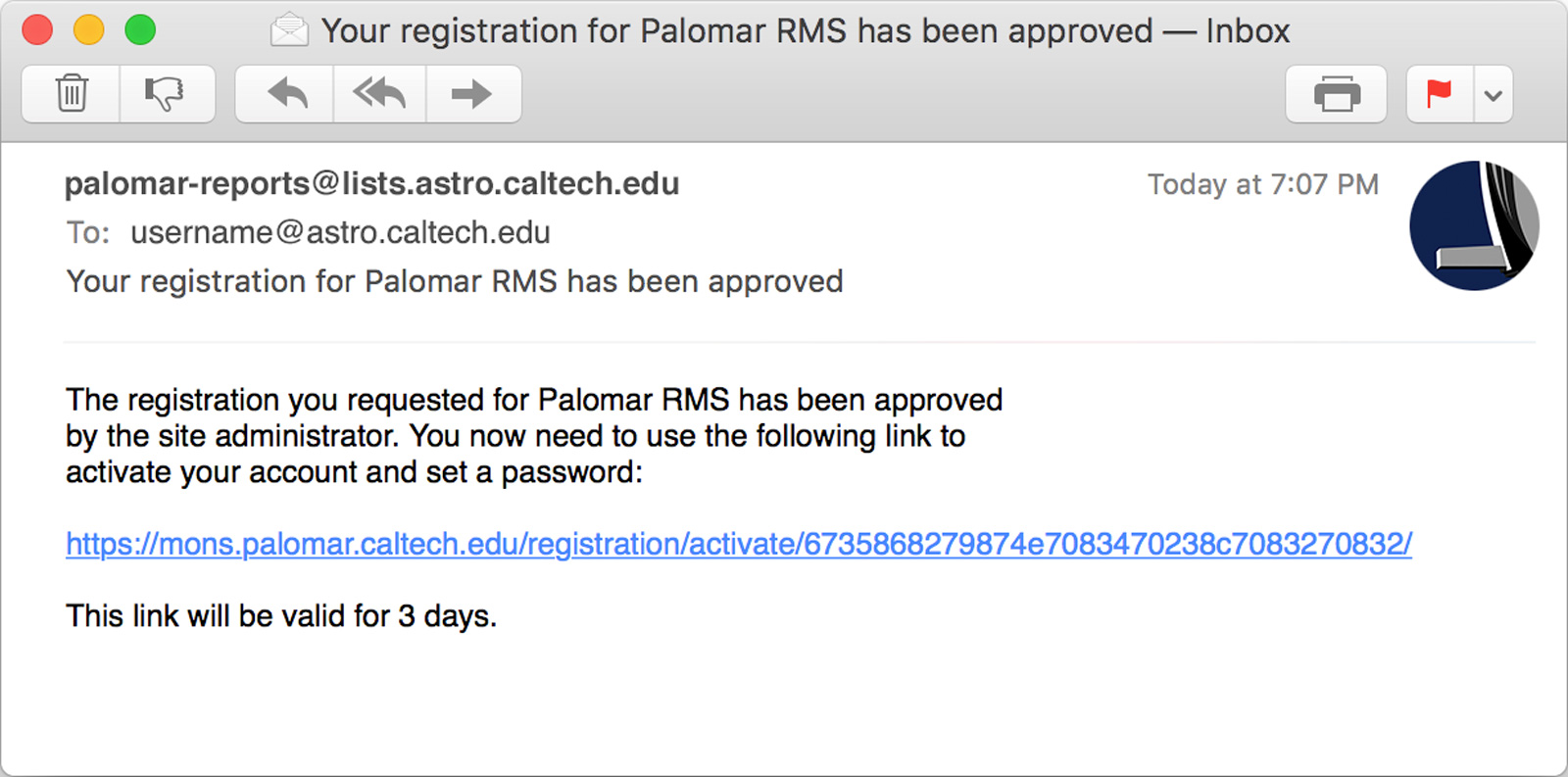The image size is (1568, 777).
Task: Mark message as junk with thumbs-down icon
Action: [x=168, y=94]
